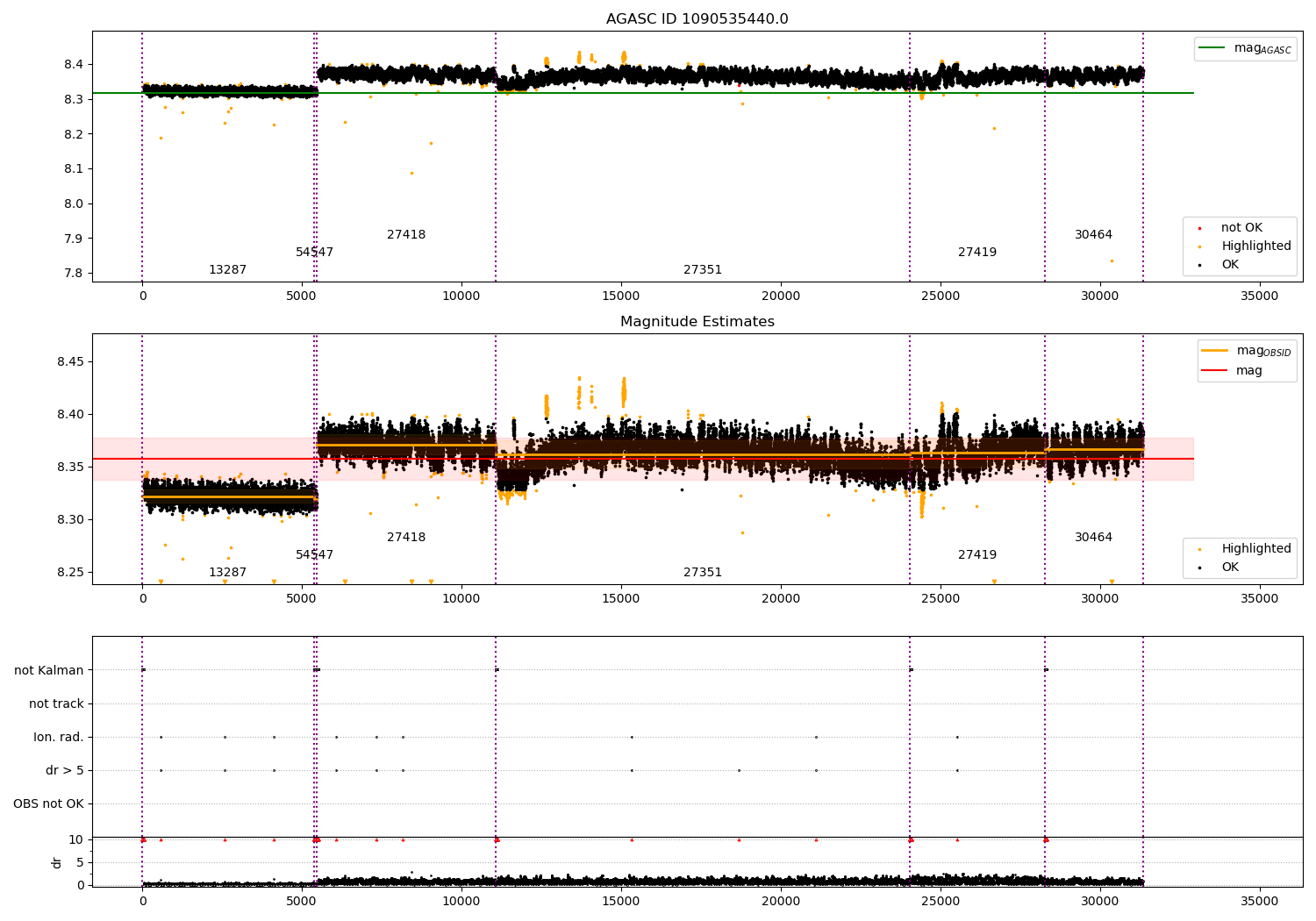
Task: Click y-axis tick 5 in the dr panel
Action: click(81, 863)
